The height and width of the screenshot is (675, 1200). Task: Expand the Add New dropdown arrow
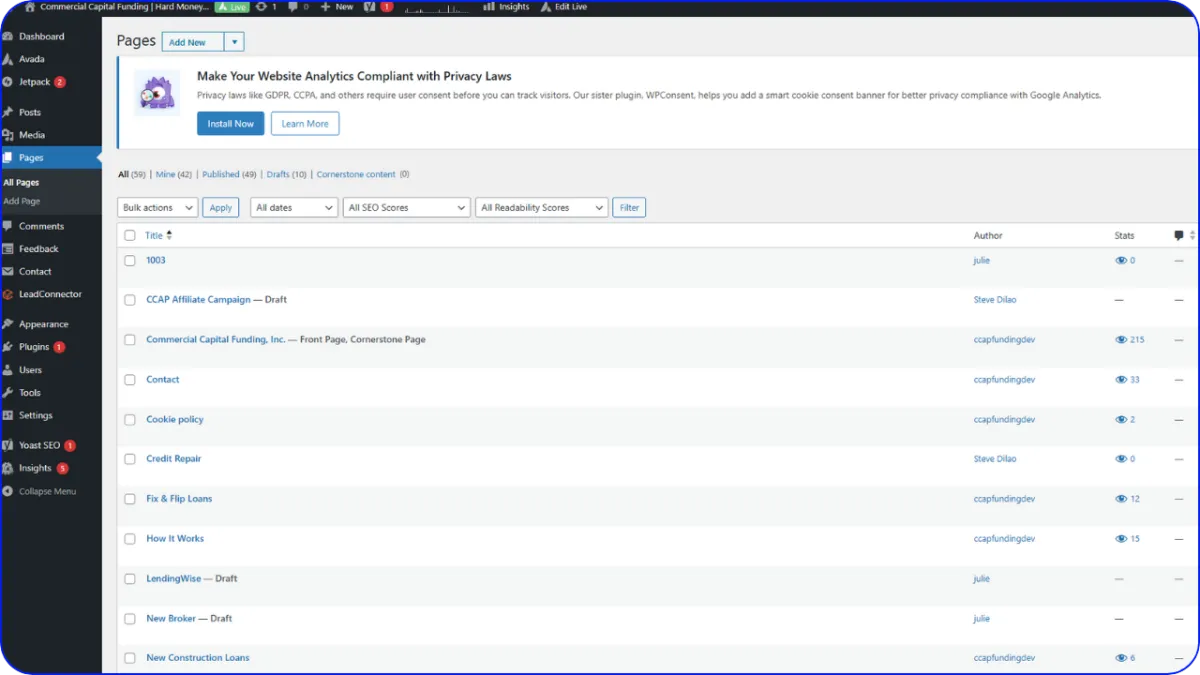pyautogui.click(x=234, y=42)
